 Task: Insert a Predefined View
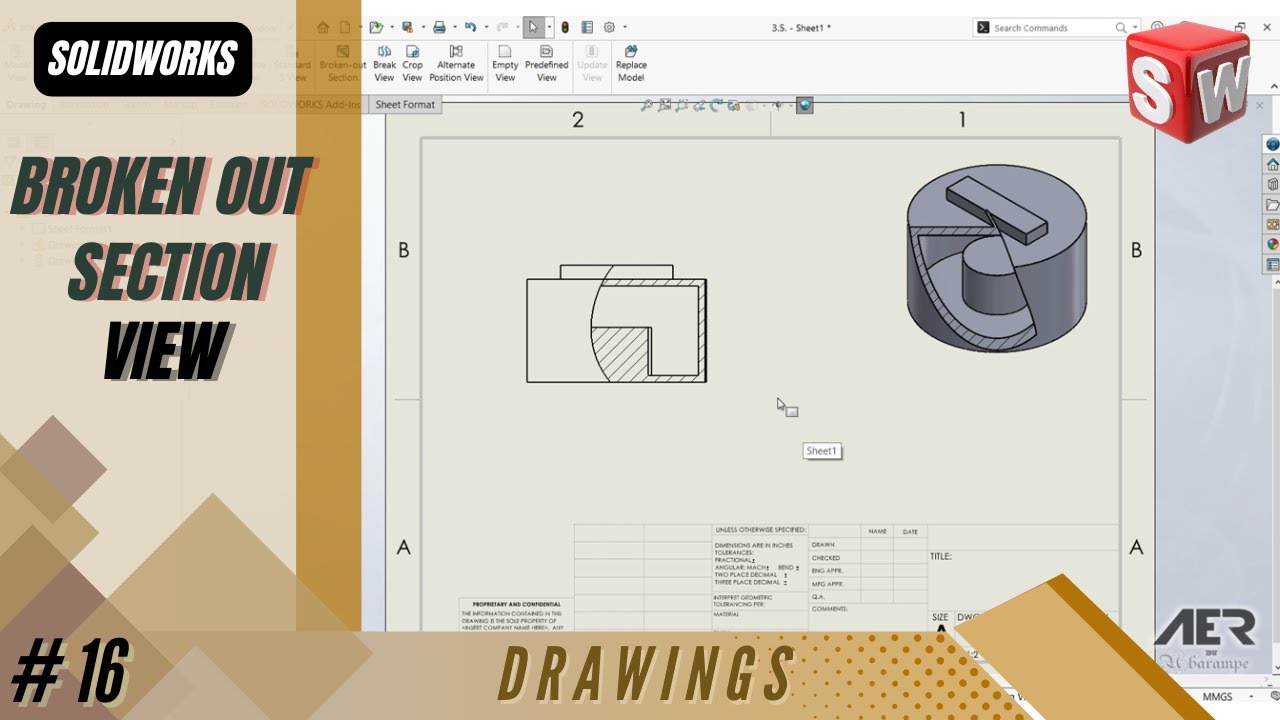click(547, 64)
